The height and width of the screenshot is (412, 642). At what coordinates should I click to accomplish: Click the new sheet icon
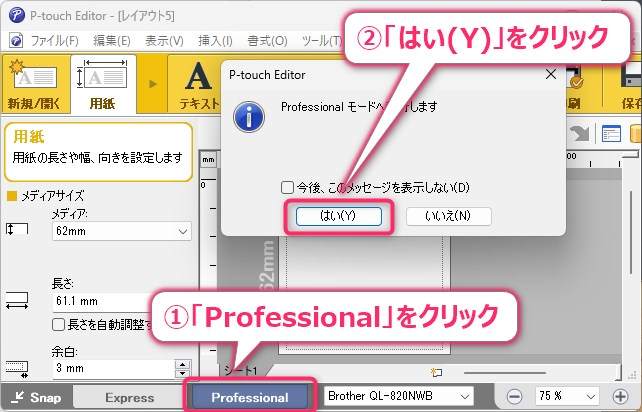click(436, 372)
